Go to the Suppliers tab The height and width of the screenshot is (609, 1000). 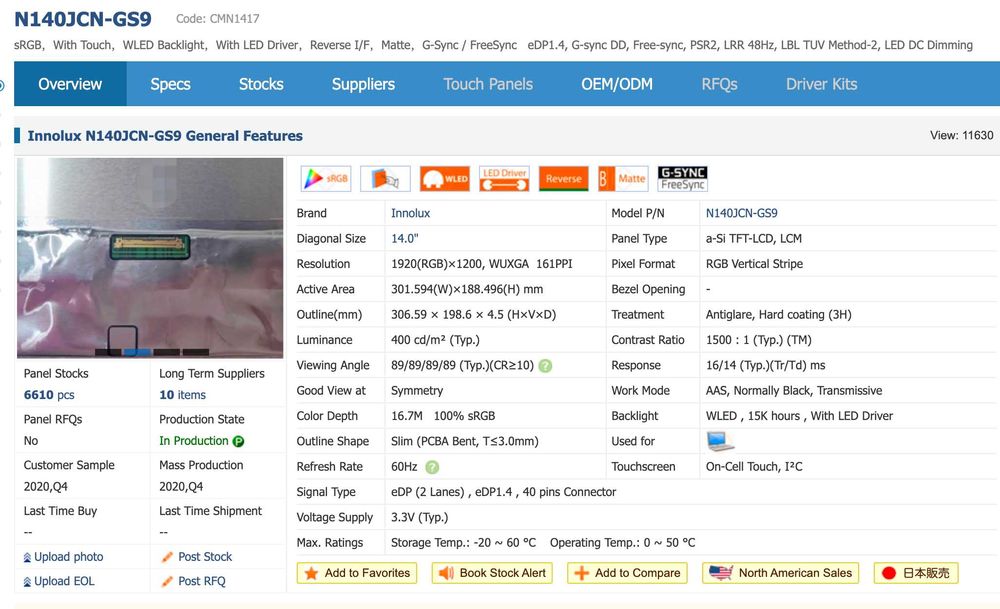click(363, 84)
